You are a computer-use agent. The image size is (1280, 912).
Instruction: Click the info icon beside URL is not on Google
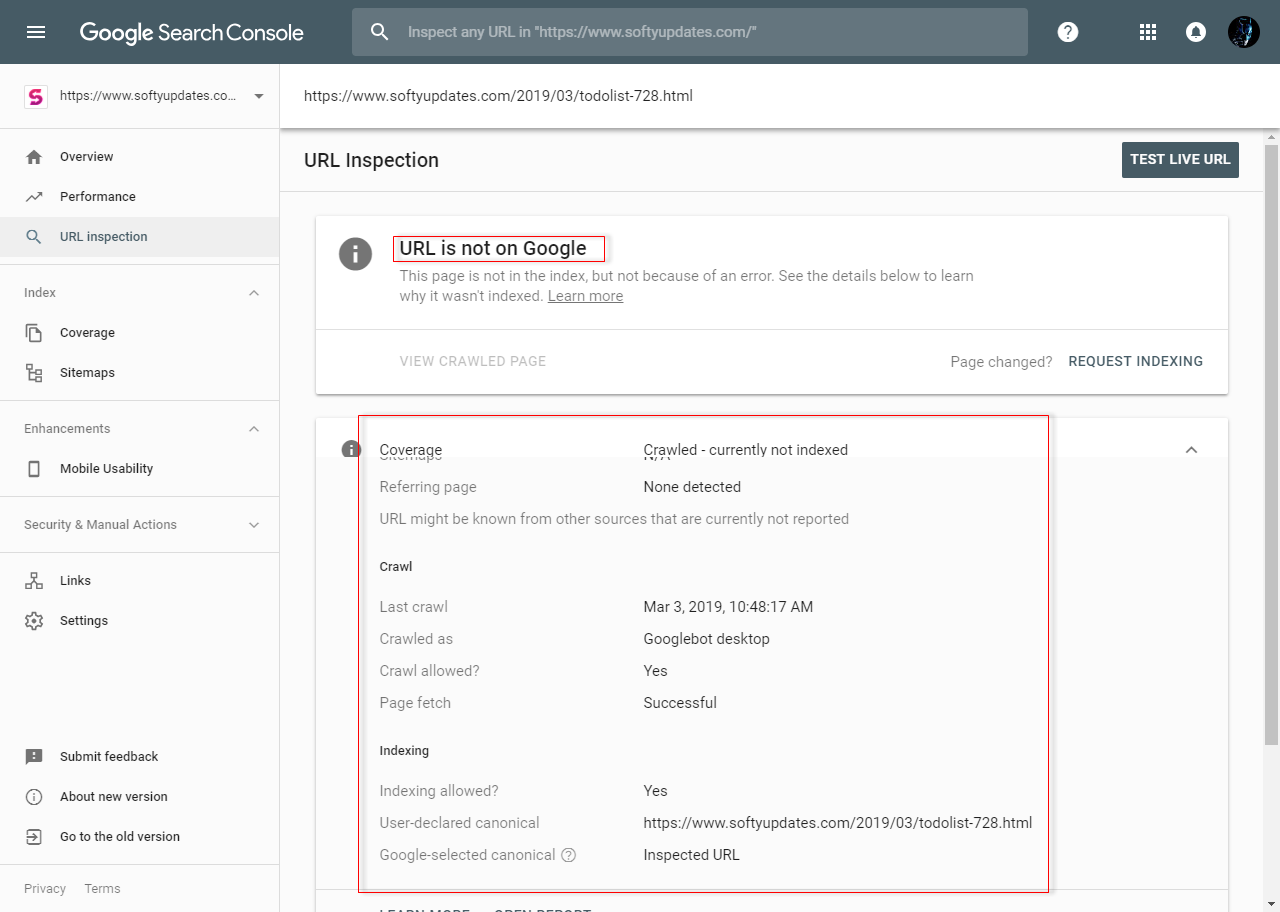pyautogui.click(x=356, y=254)
